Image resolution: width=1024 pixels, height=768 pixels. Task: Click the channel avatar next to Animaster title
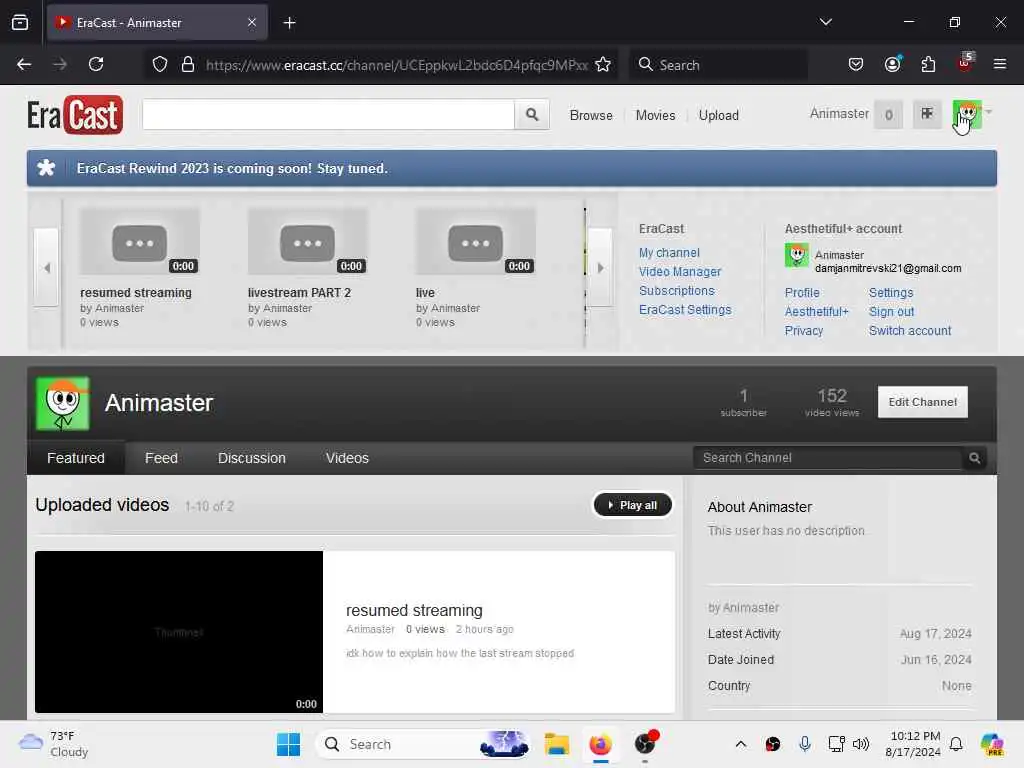click(63, 403)
